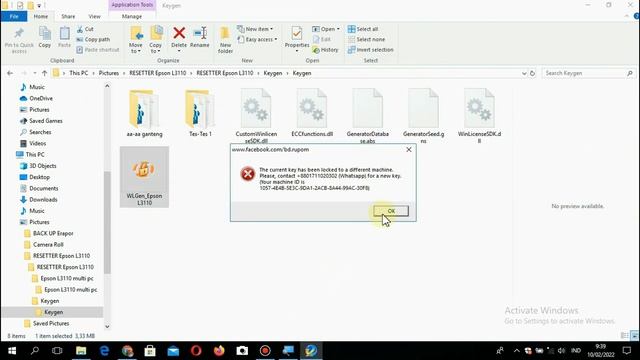The height and width of the screenshot is (360, 640).
Task: Open Microsoft Edge from the taskbar
Action: point(104,351)
